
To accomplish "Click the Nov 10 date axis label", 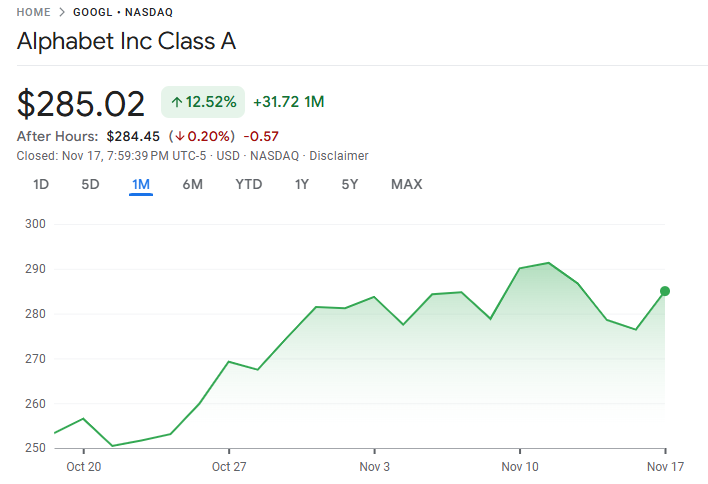I will pos(520,467).
